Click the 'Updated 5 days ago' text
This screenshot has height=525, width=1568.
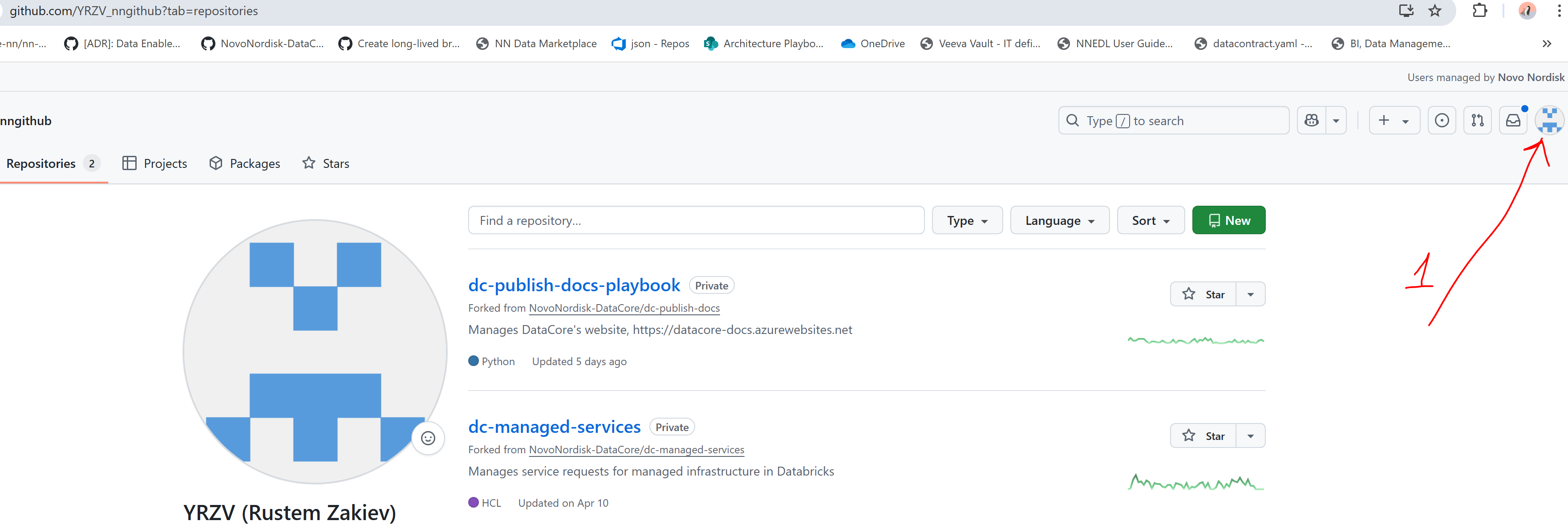[579, 362]
